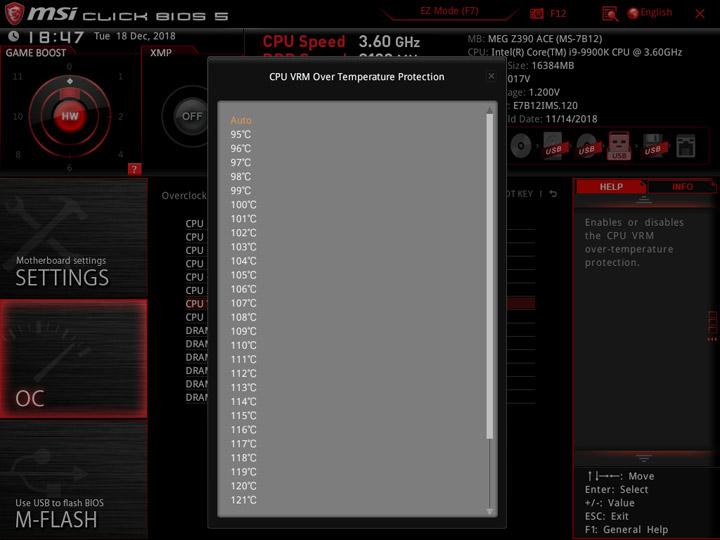720x540 pixels.
Task: Pick 105°C in the list
Action: point(243,275)
